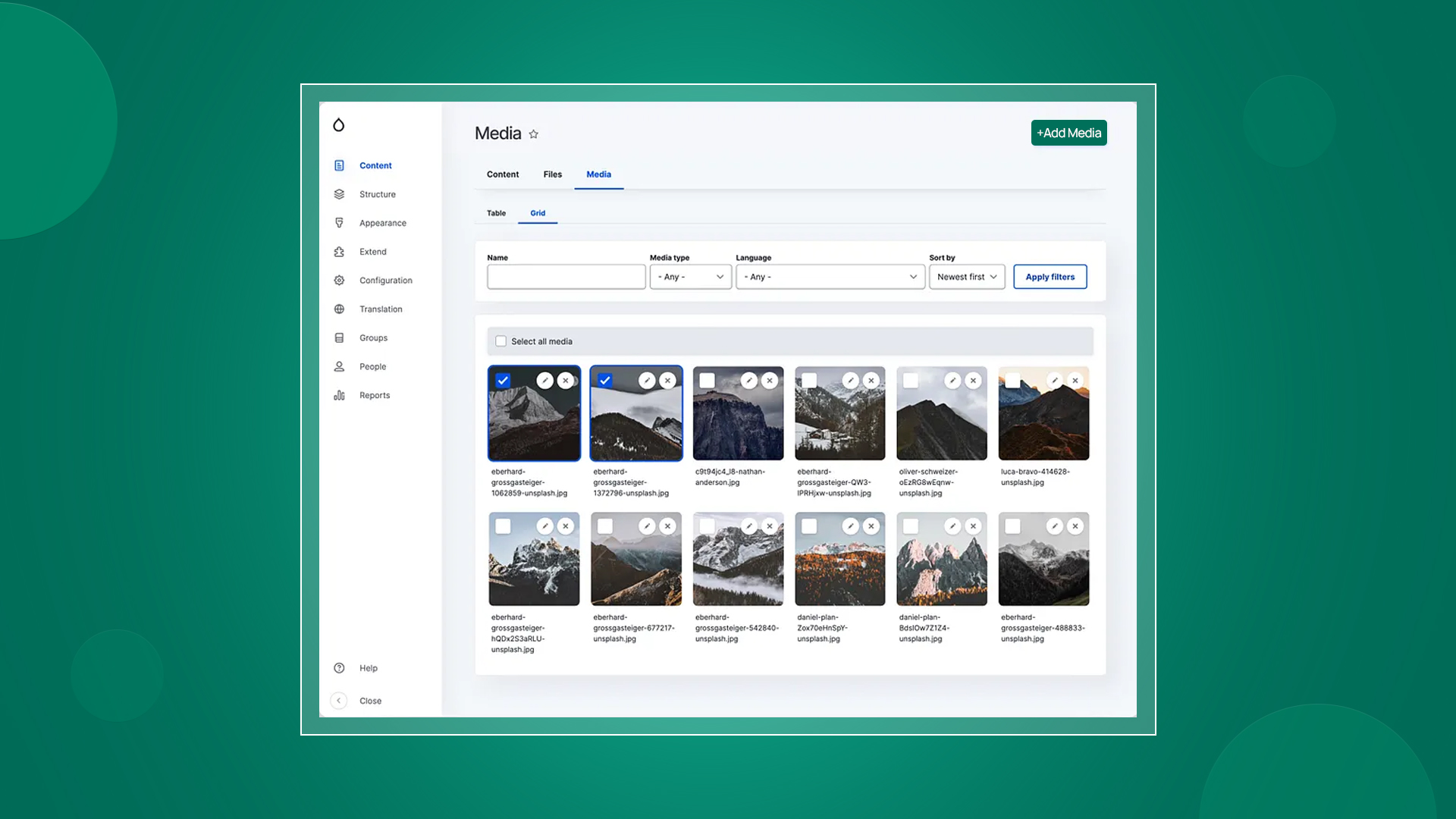Switch to Table view tab
The image size is (1456, 819).
point(496,213)
